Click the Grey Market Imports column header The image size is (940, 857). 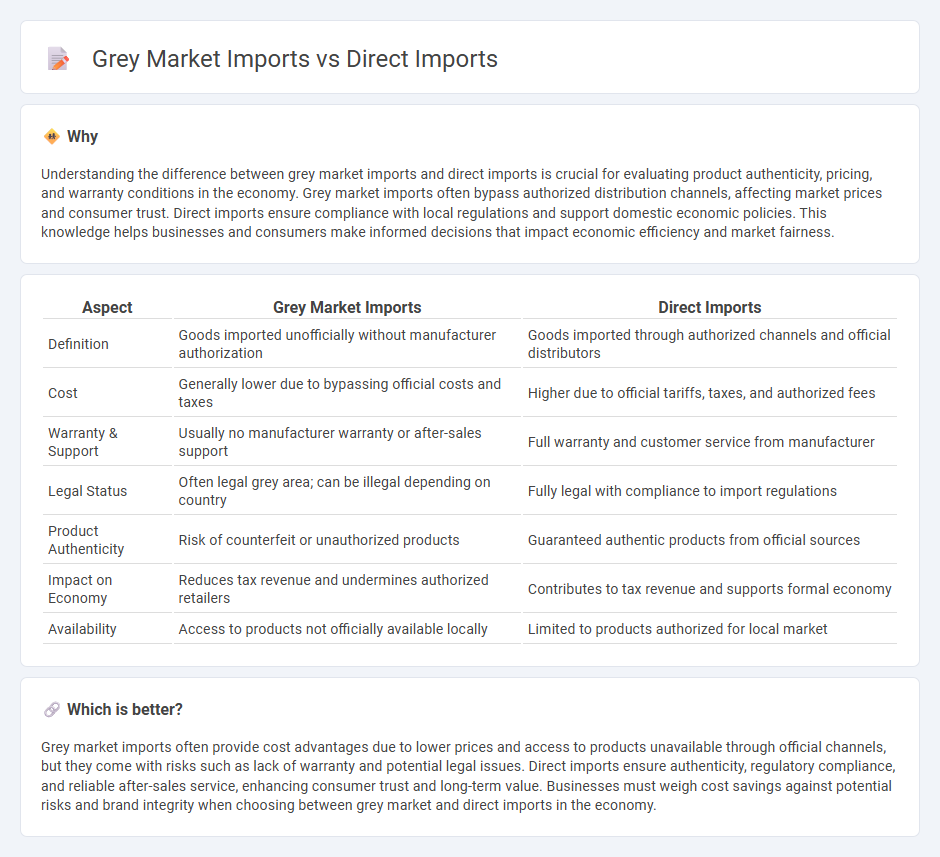pyautogui.click(x=347, y=307)
